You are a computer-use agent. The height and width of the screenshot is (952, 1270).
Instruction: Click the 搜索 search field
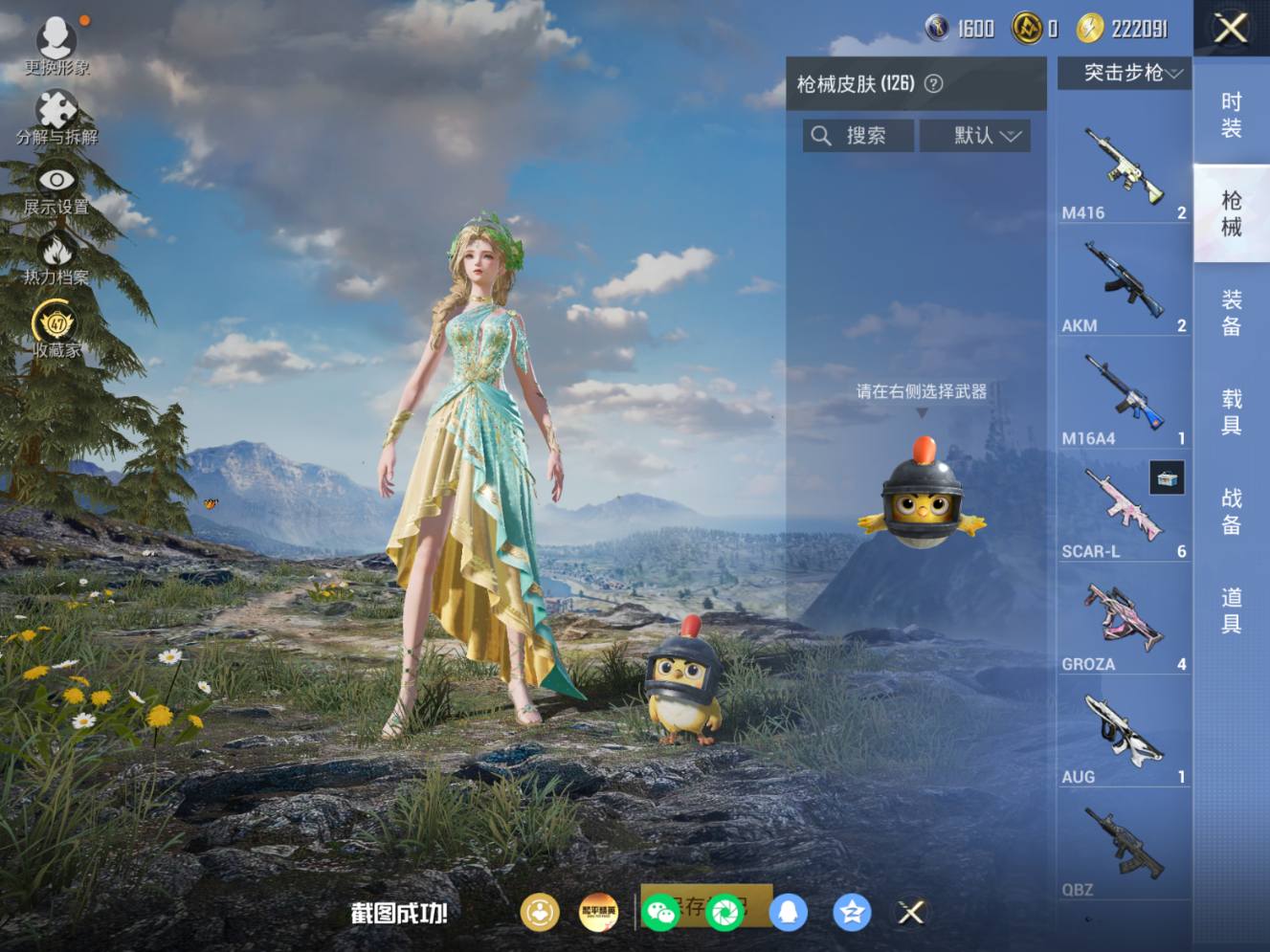[858, 136]
